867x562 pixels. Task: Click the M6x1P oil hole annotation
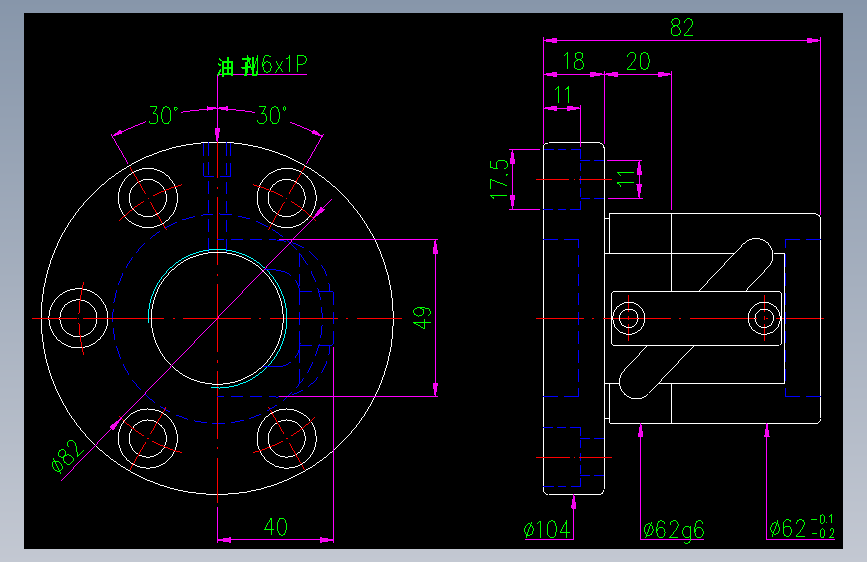(262, 65)
